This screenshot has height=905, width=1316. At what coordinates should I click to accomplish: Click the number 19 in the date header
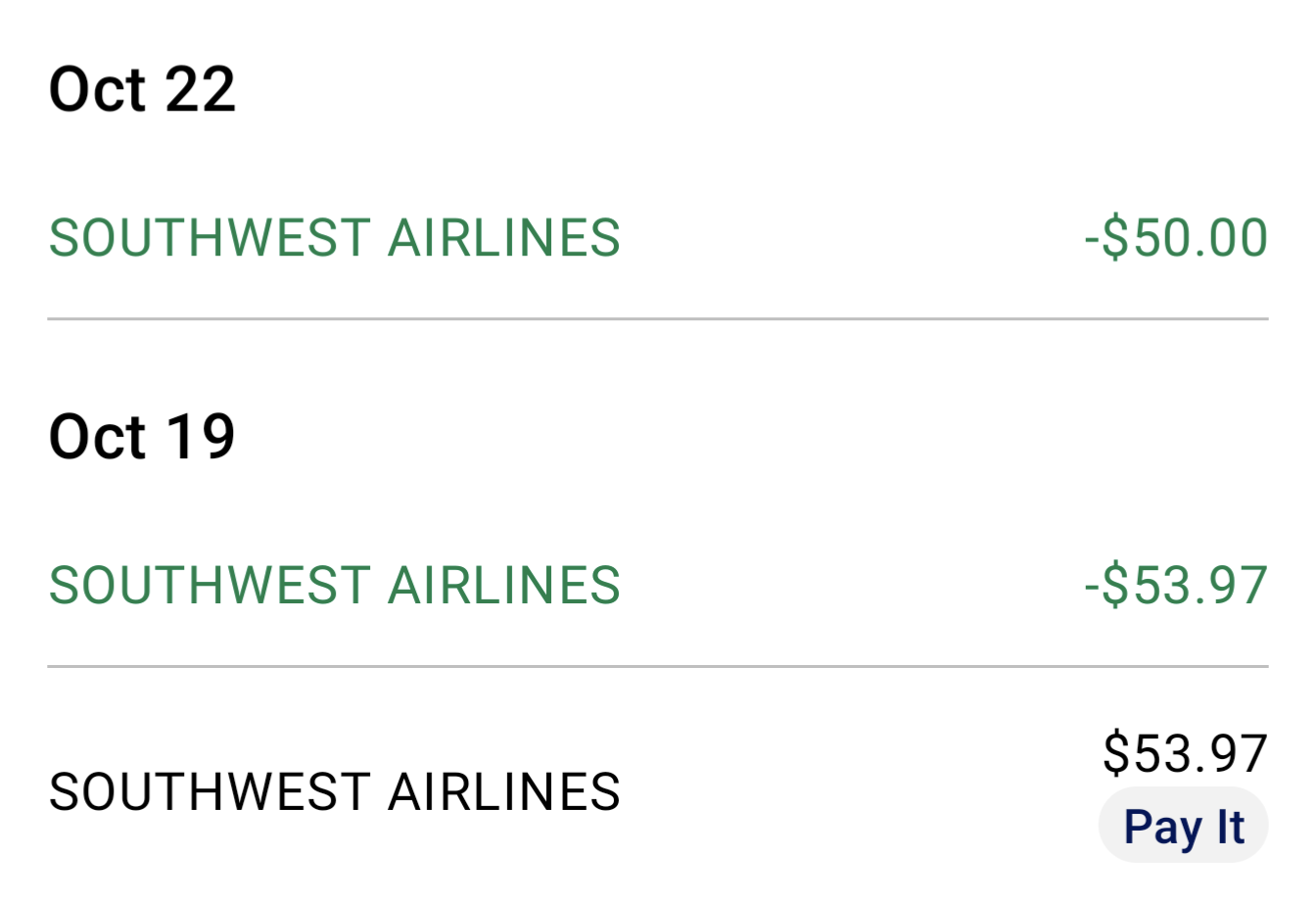200,436
